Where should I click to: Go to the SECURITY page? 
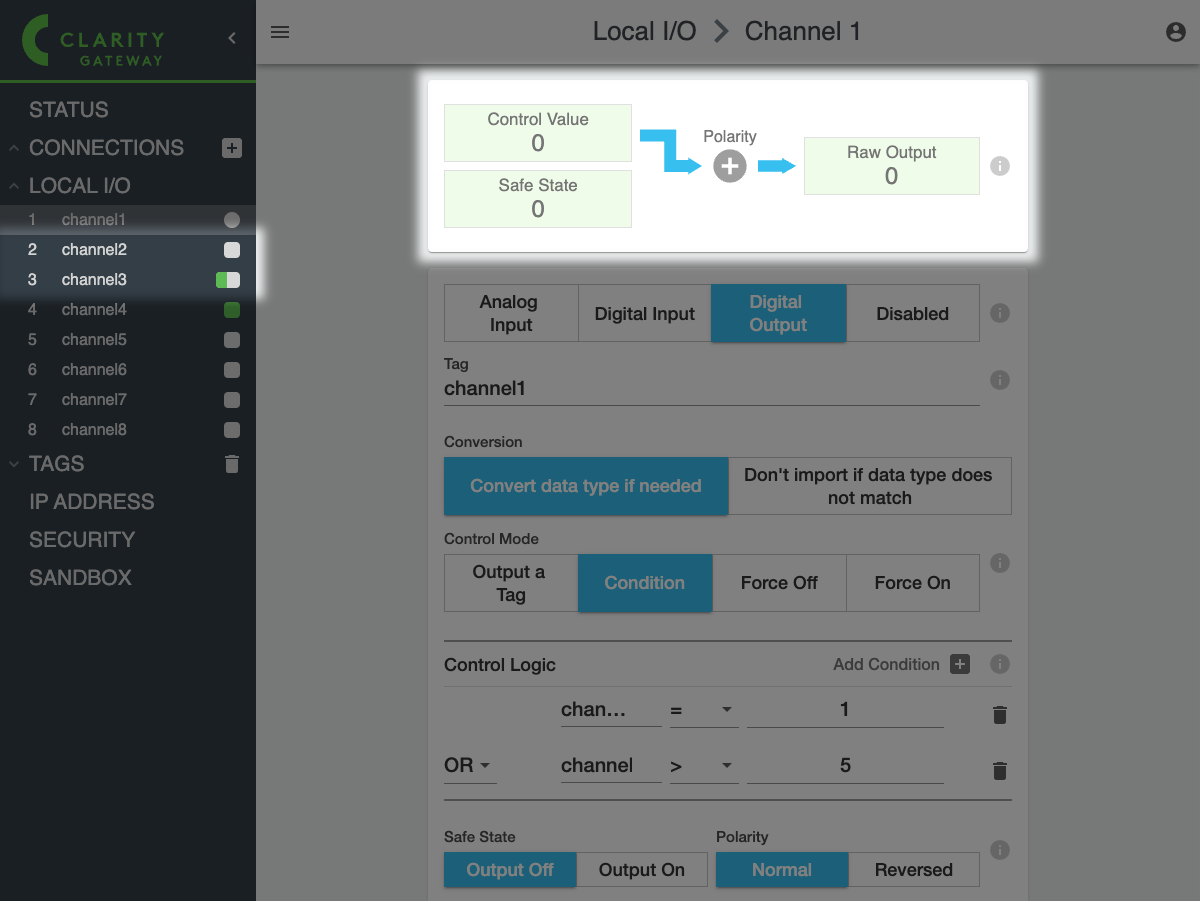click(82, 540)
